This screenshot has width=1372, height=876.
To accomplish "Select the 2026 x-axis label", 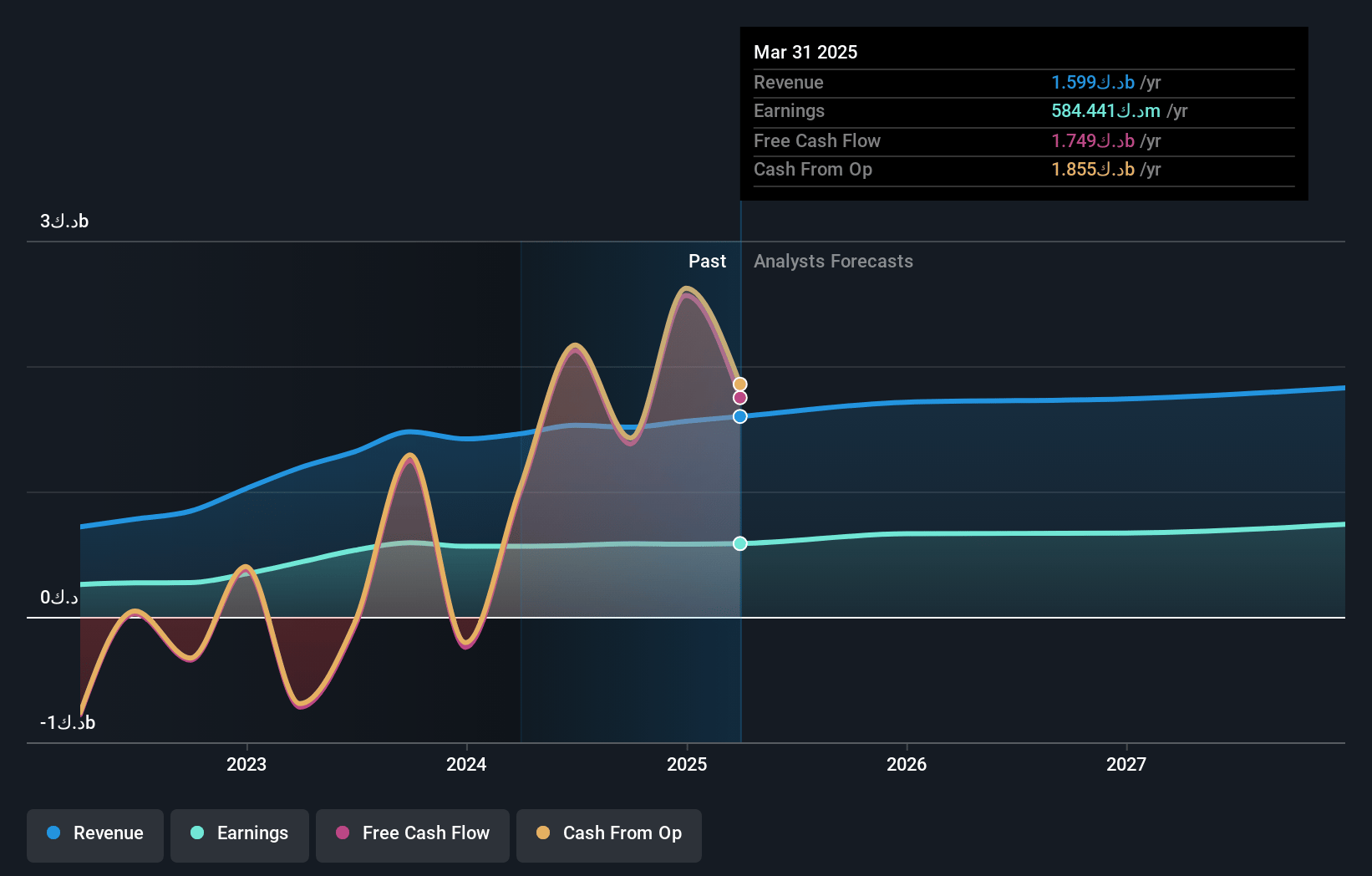I will coord(907,764).
